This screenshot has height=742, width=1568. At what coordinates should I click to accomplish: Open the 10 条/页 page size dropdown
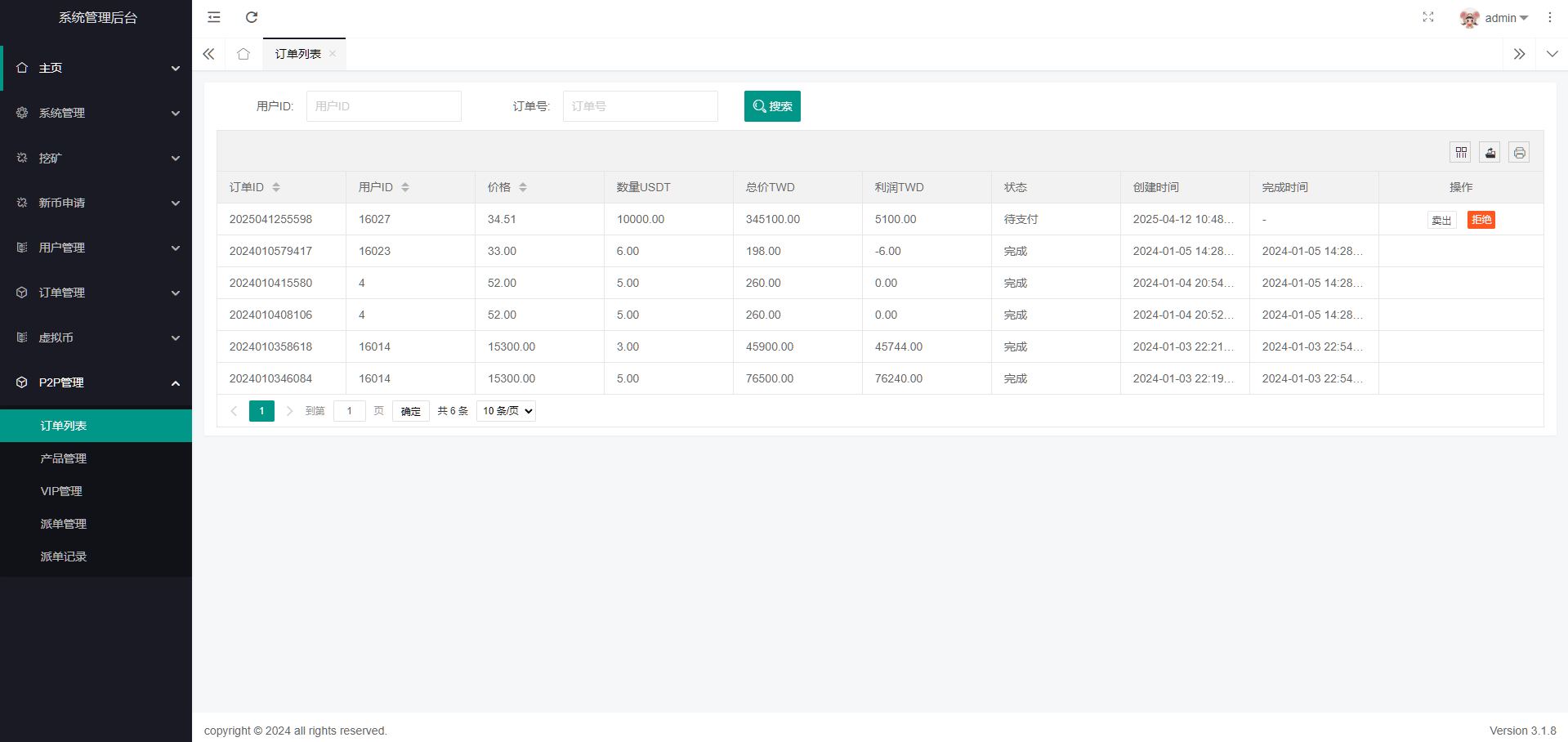click(x=506, y=411)
